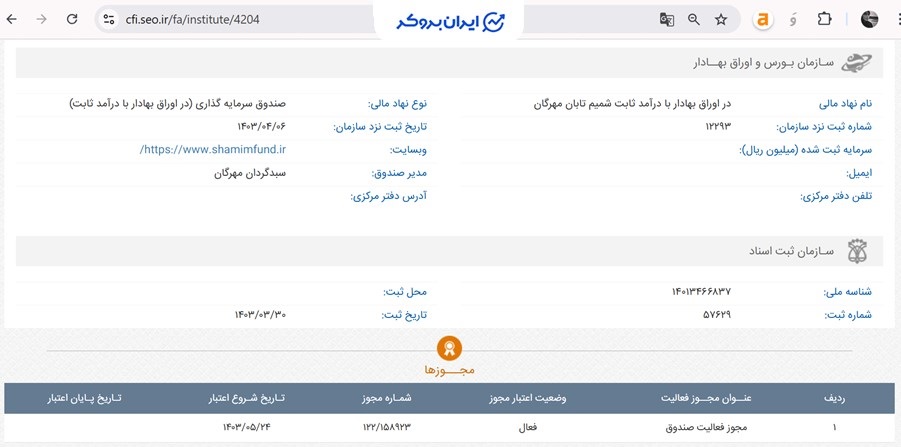Select registry date ۱۴۰۳/۰۳/۳۰
The height and width of the screenshot is (447, 901).
pyautogui.click(x=260, y=314)
